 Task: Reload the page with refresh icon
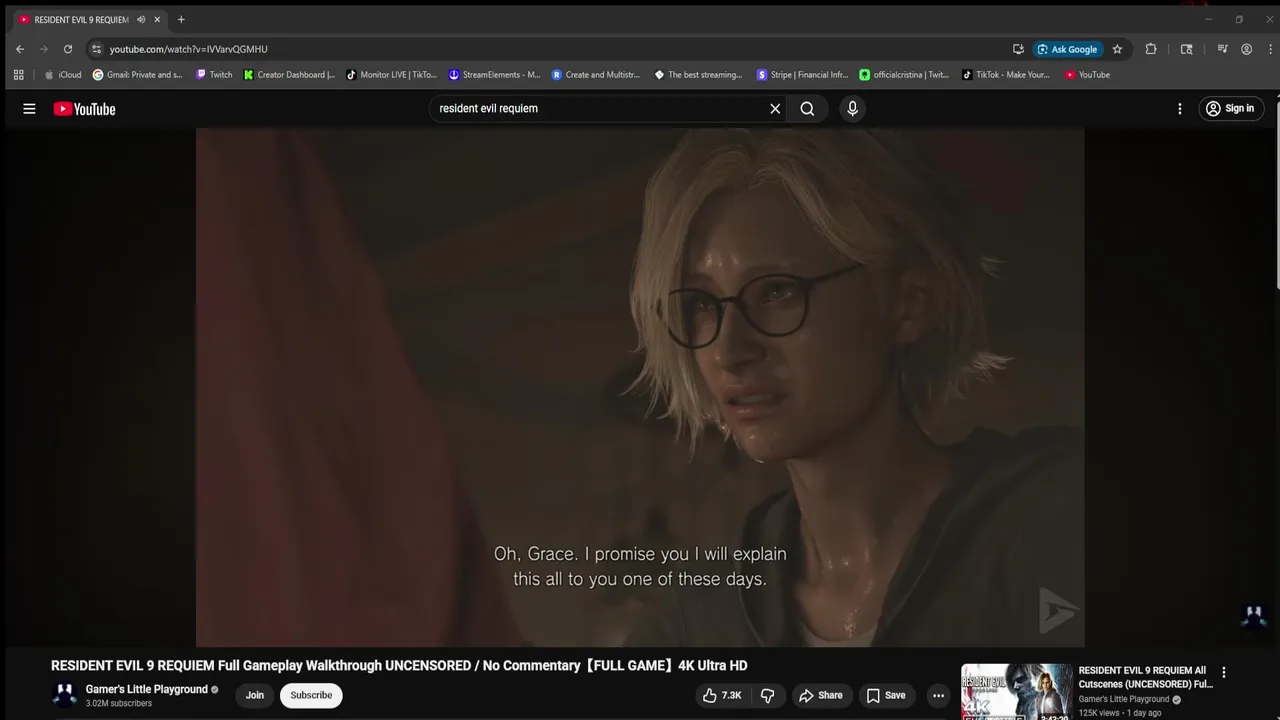coord(68,49)
